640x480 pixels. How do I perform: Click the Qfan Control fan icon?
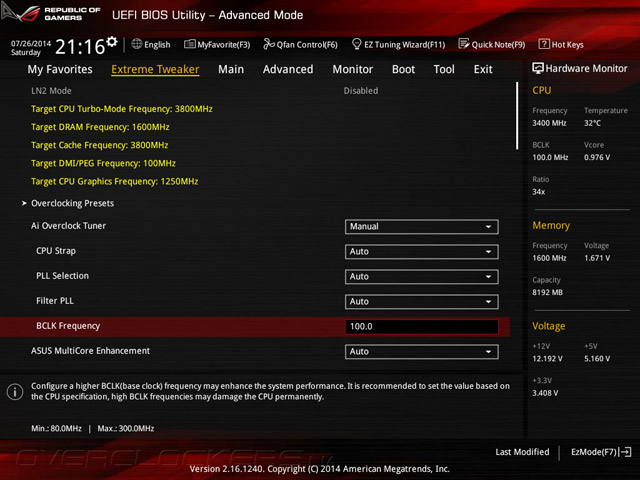[x=269, y=44]
